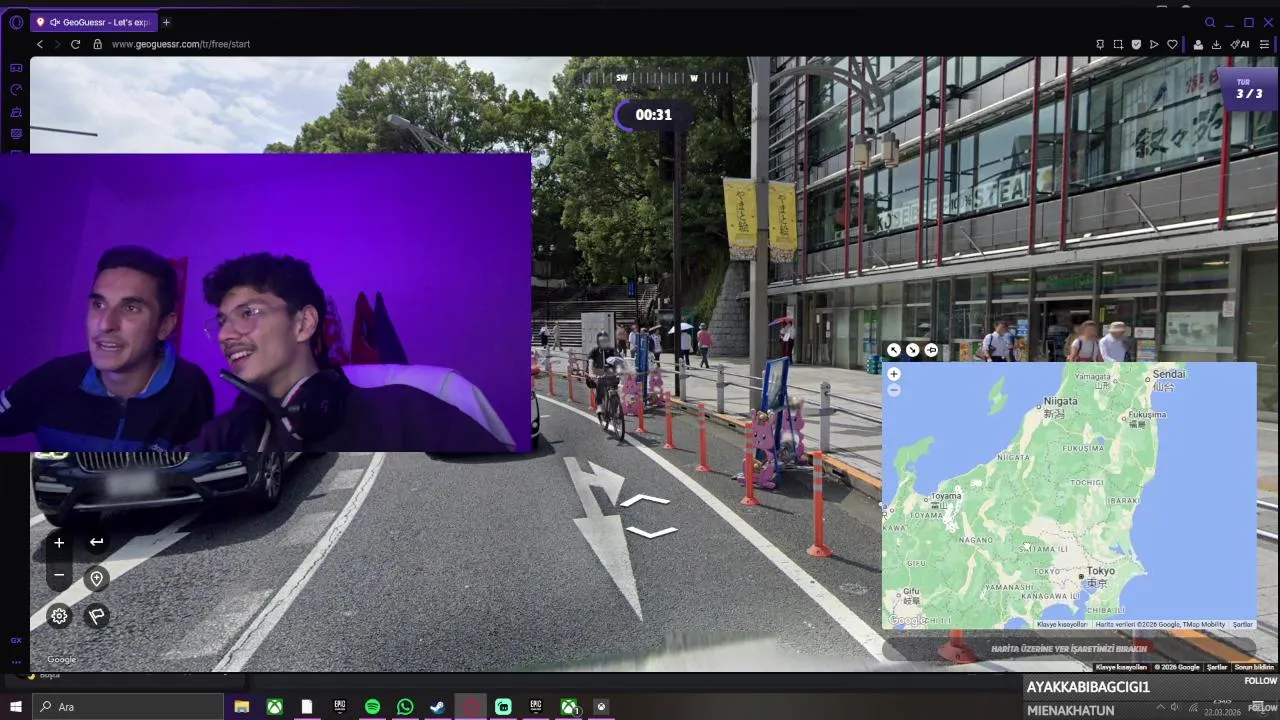Image resolution: width=1280 pixels, height=720 pixels.
Task: Move forward using upper street arrow
Action: click(x=645, y=499)
